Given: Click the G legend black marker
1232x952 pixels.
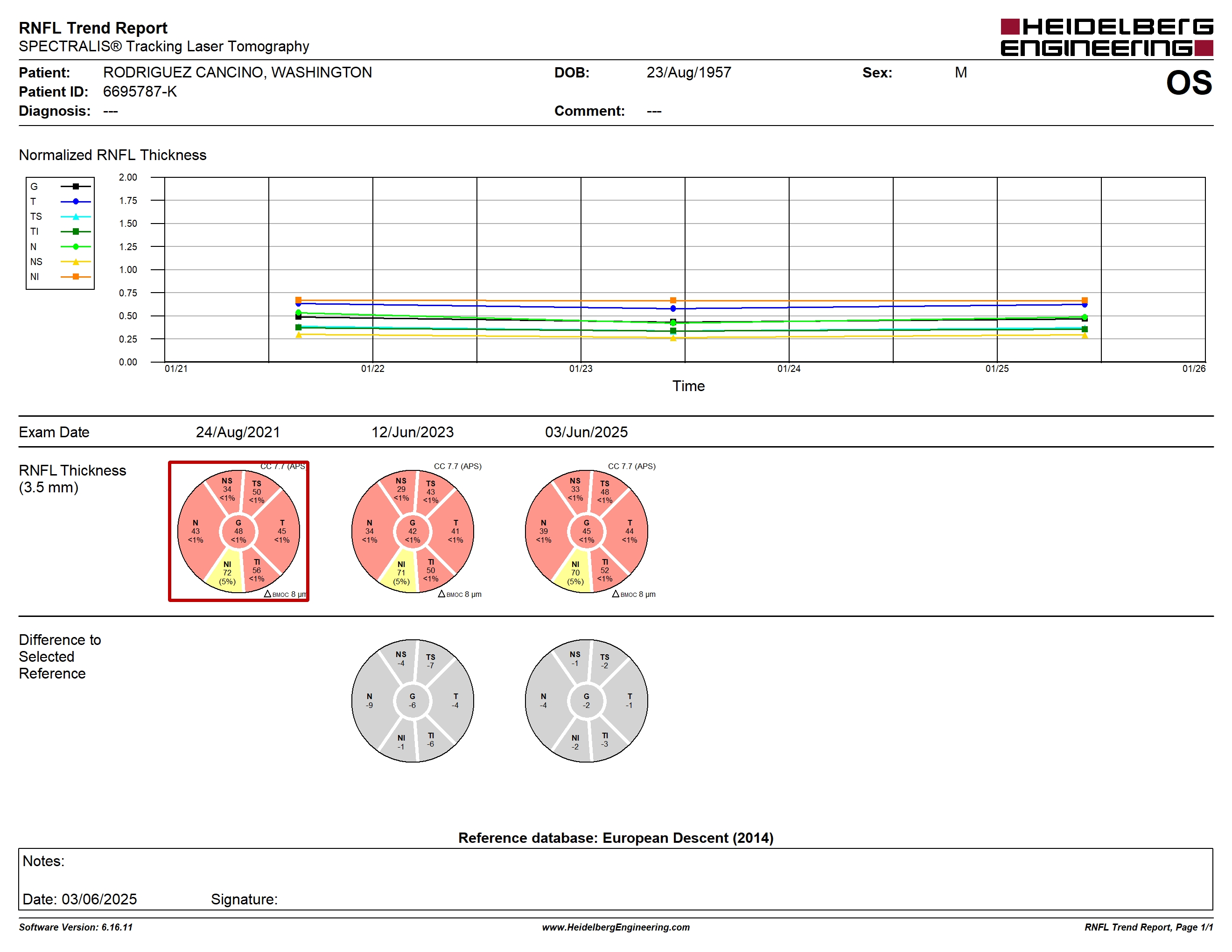Looking at the screenshot, I should pos(76,186).
